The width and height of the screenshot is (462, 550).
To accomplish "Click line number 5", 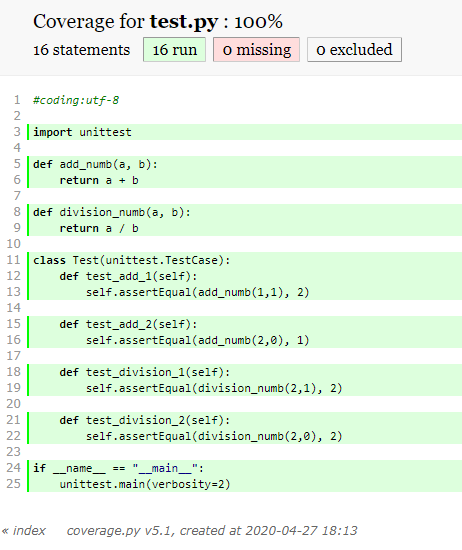I will coord(17,164).
